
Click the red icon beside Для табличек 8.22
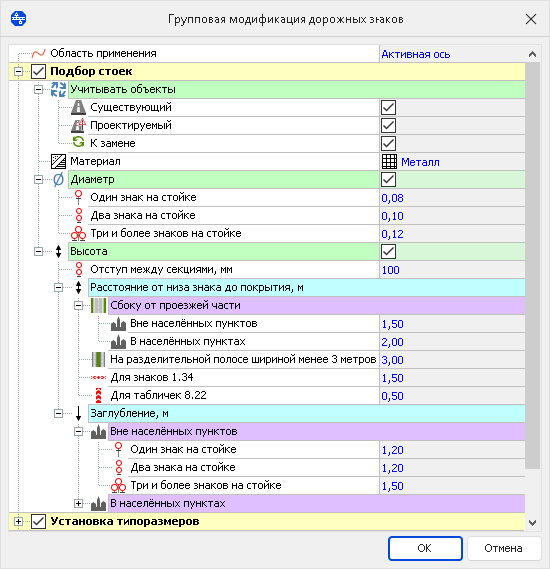coord(98,396)
